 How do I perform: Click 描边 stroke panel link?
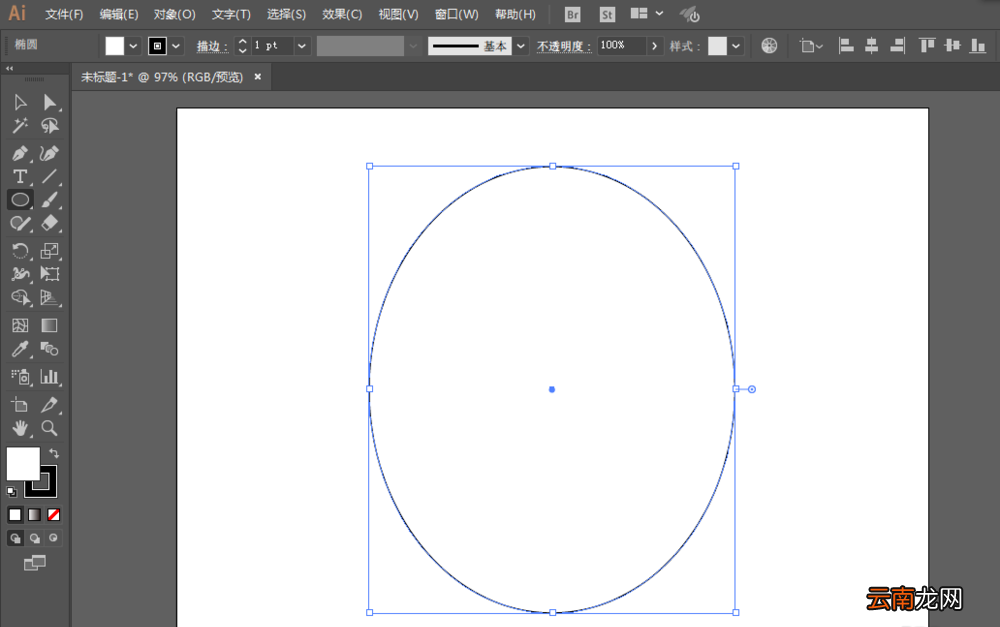point(212,46)
